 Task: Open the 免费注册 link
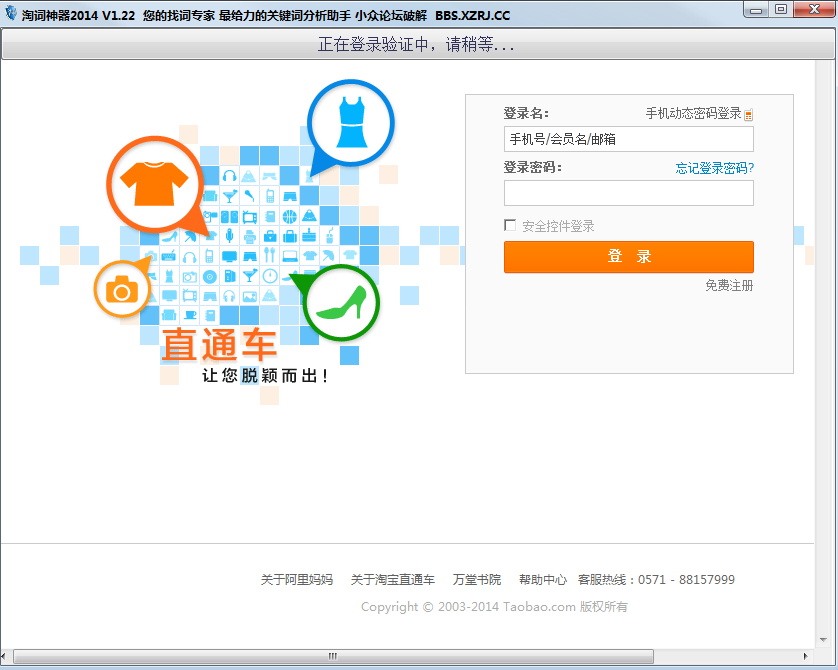coord(728,285)
